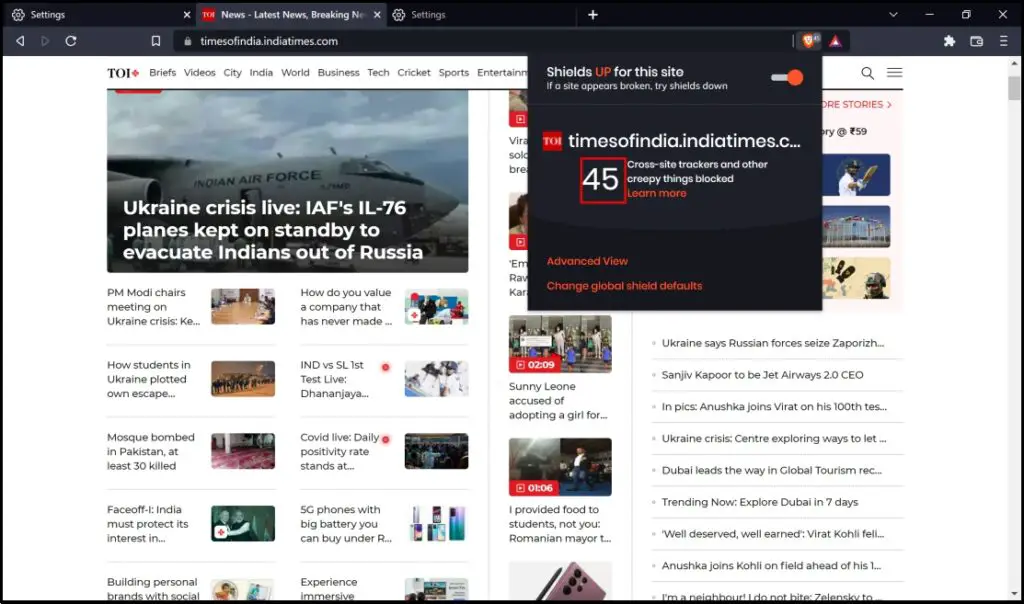Image resolution: width=1024 pixels, height=604 pixels.
Task: Toggle Shields off for this site
Action: click(x=787, y=77)
